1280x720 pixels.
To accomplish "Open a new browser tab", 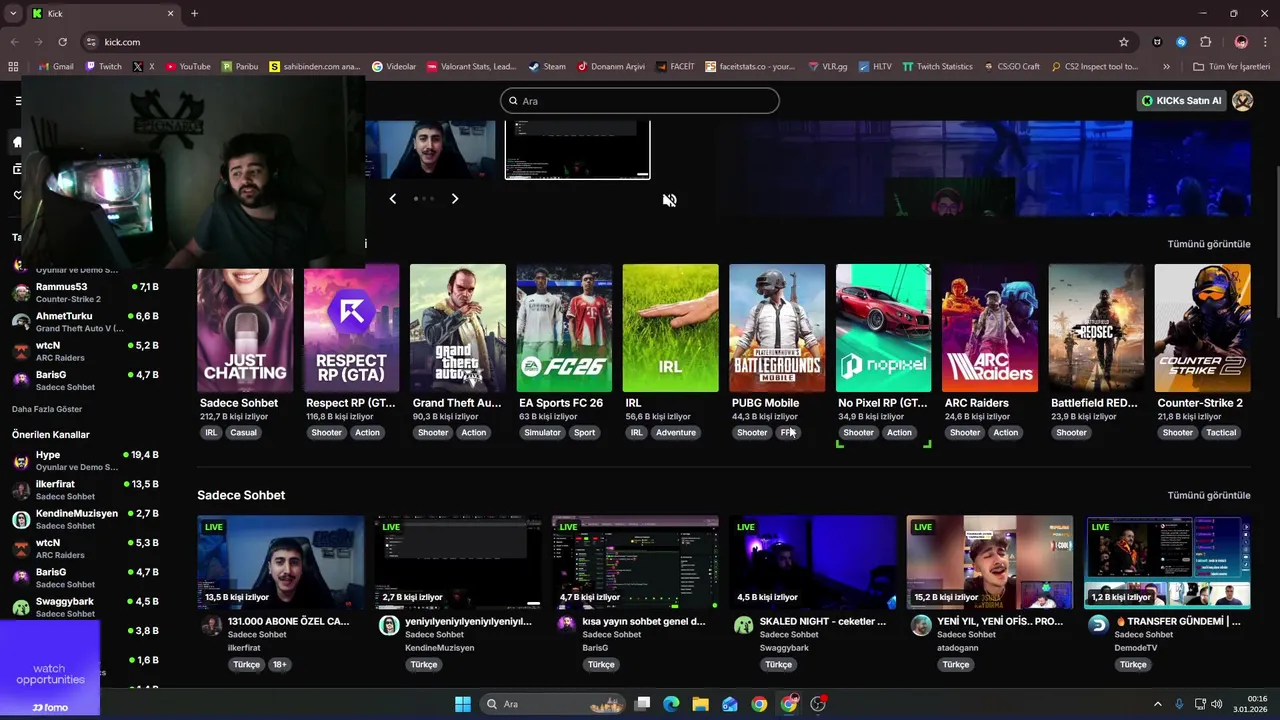I will pos(194,13).
